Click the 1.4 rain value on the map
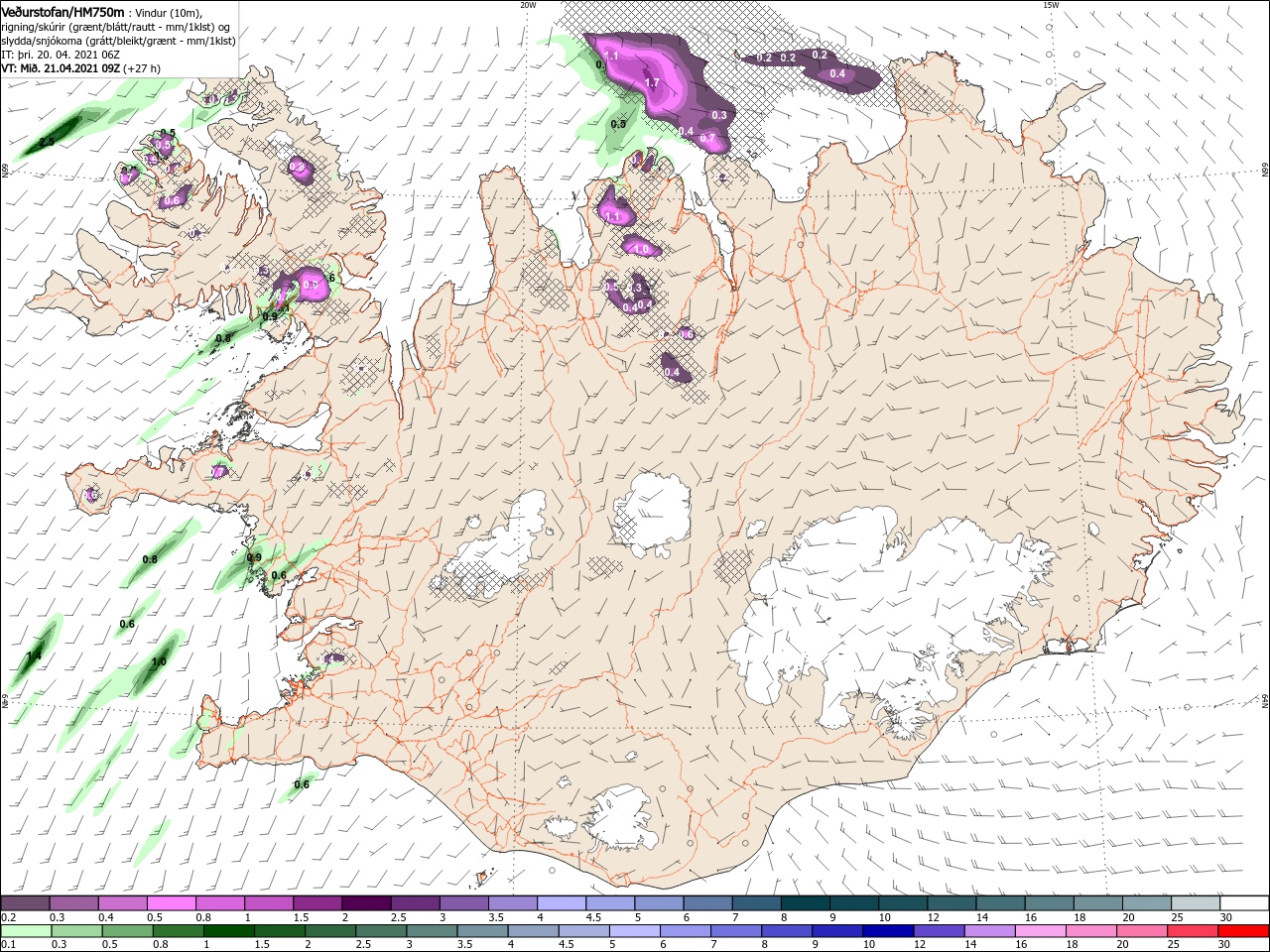Screen dimensions: 1270x952 (x=34, y=655)
